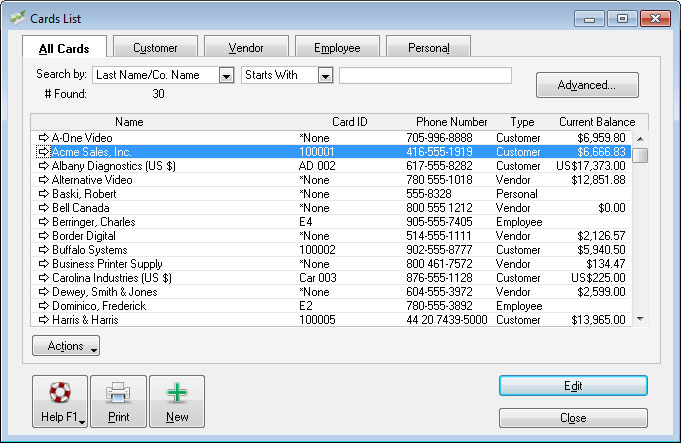The image size is (681, 443).
Task: Select the Buffalo Systems name
Action: pyautogui.click(x=90, y=250)
